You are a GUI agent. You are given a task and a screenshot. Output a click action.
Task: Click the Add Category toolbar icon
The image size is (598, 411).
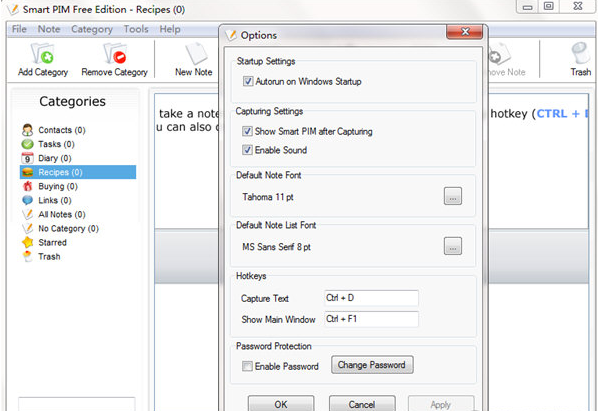pos(42,53)
